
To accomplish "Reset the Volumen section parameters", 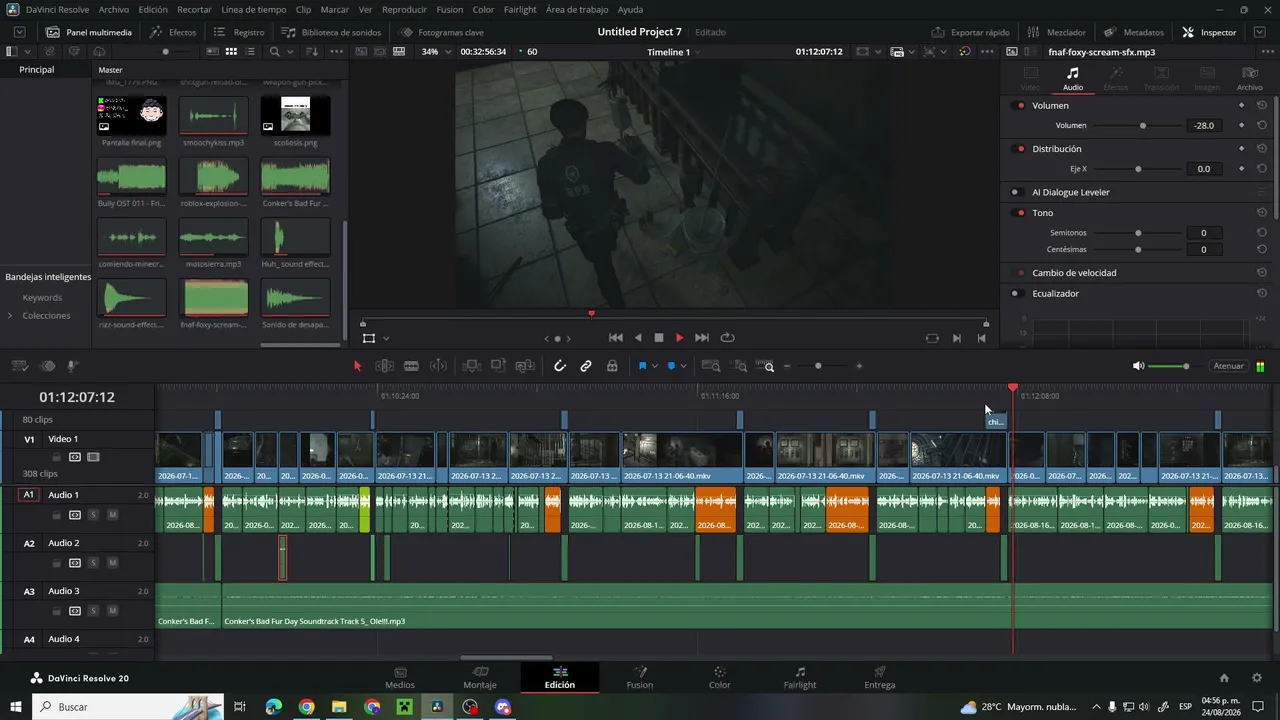I will coord(1262,105).
